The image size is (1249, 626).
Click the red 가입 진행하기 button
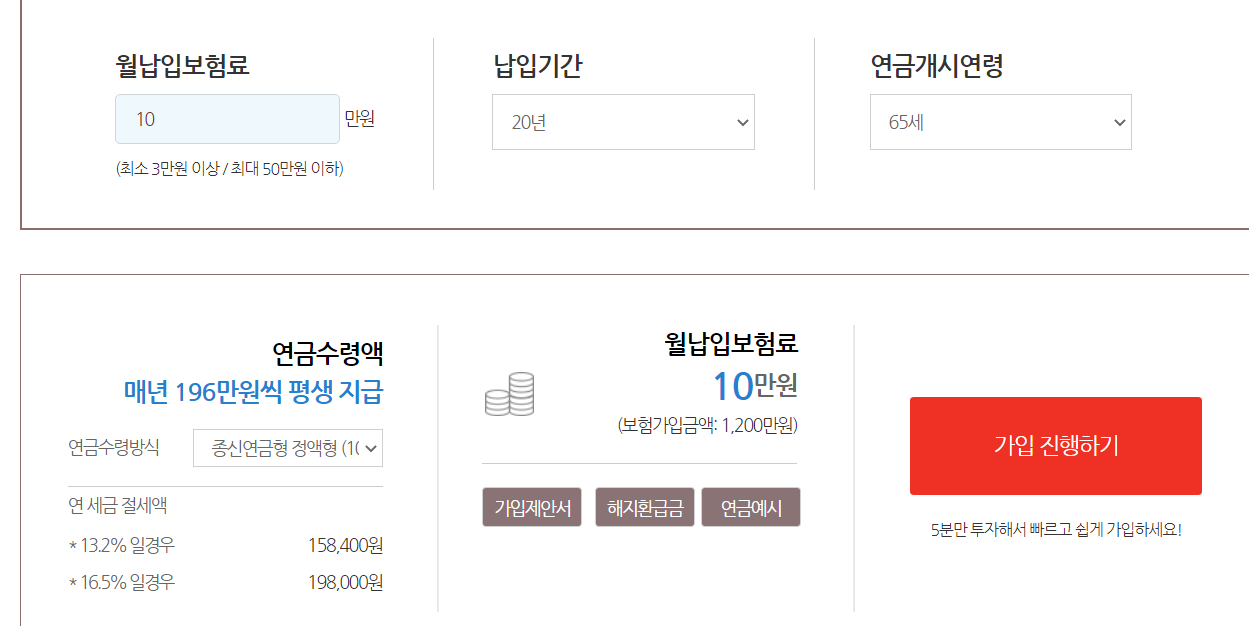point(1055,446)
